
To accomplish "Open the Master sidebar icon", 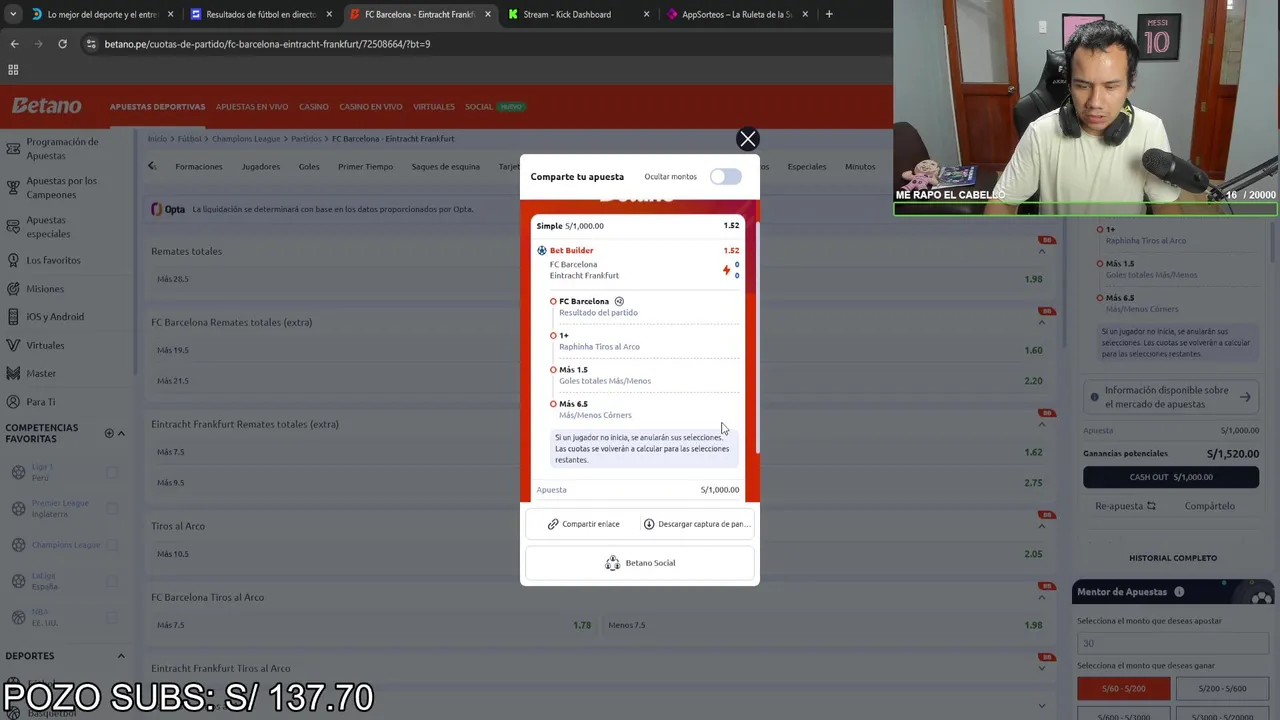I will (13, 373).
